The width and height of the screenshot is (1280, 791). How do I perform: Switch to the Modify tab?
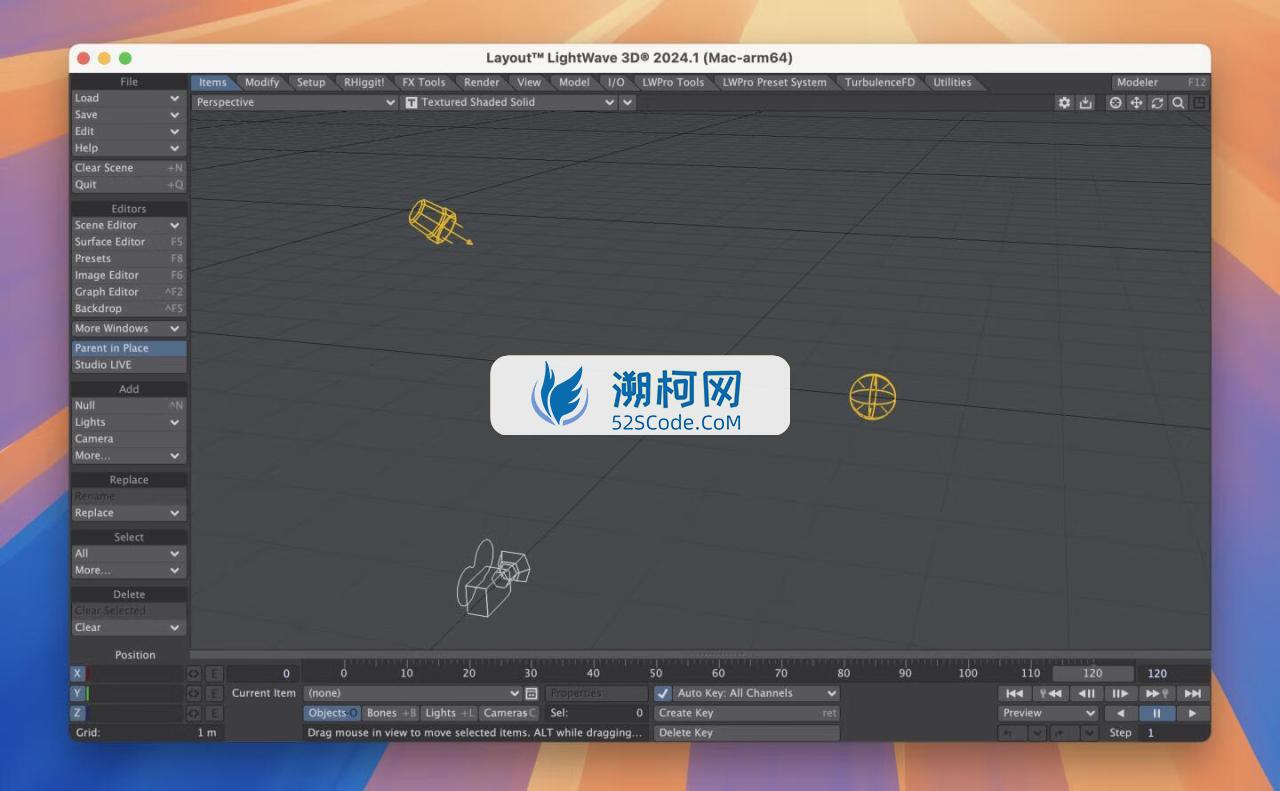262,82
